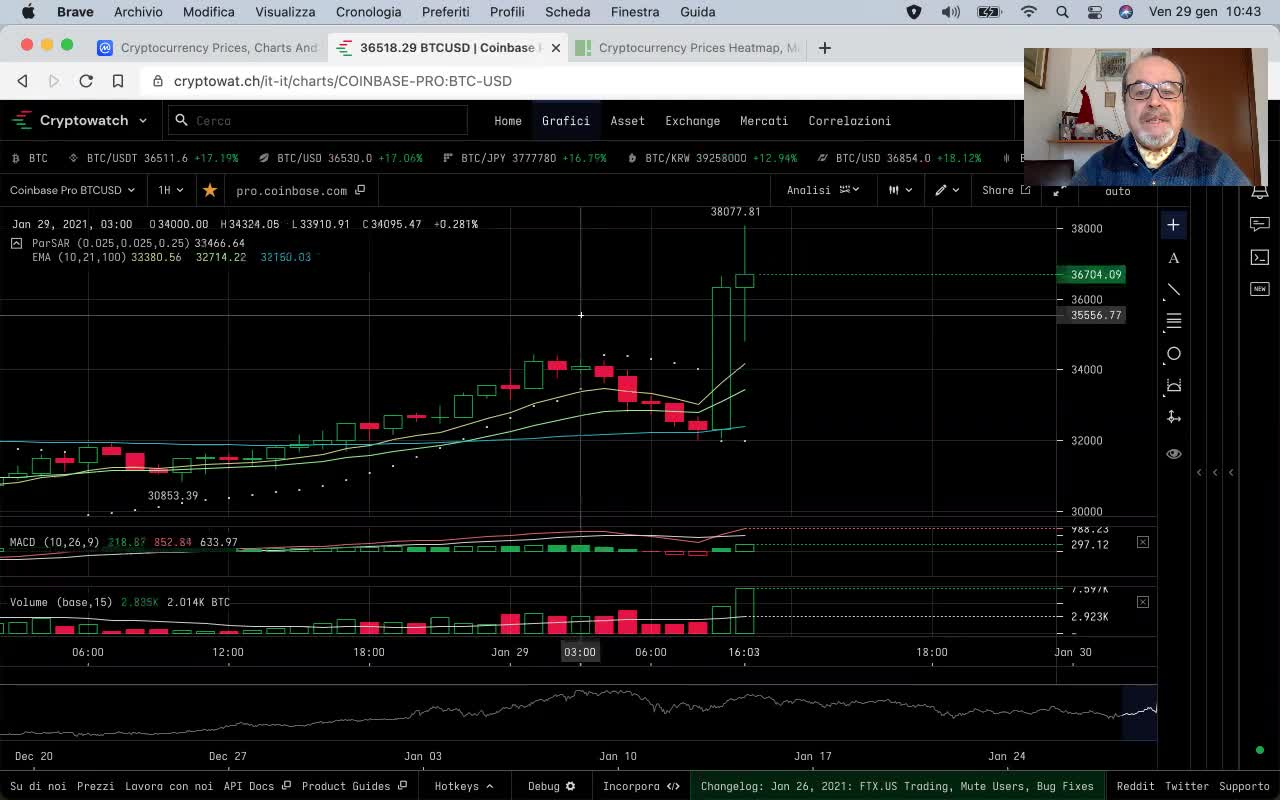Expand the Hotkeys footer menu
The image size is (1280, 800).
[x=464, y=786]
